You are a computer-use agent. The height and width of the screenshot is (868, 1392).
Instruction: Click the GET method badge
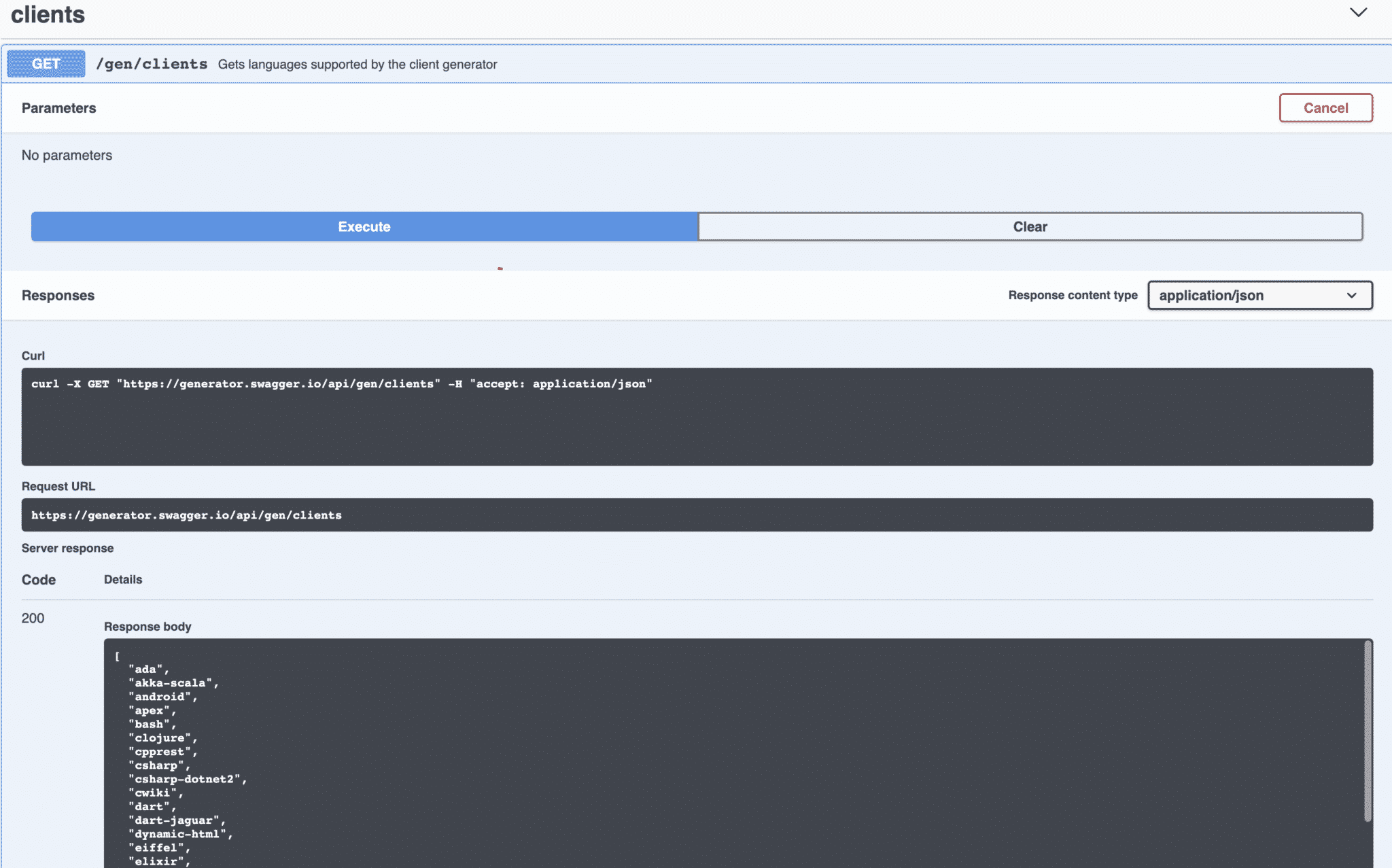point(45,63)
